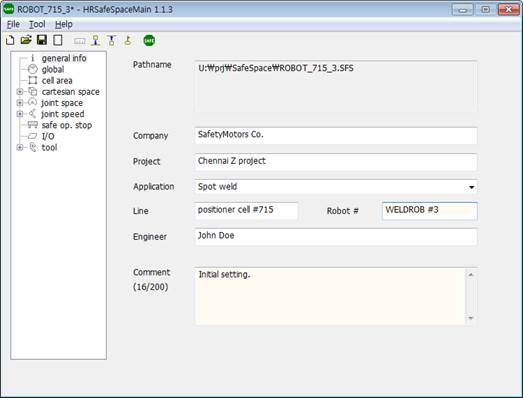The height and width of the screenshot is (398, 523).
Task: Expand the joint space tree node
Action: click(x=20, y=102)
